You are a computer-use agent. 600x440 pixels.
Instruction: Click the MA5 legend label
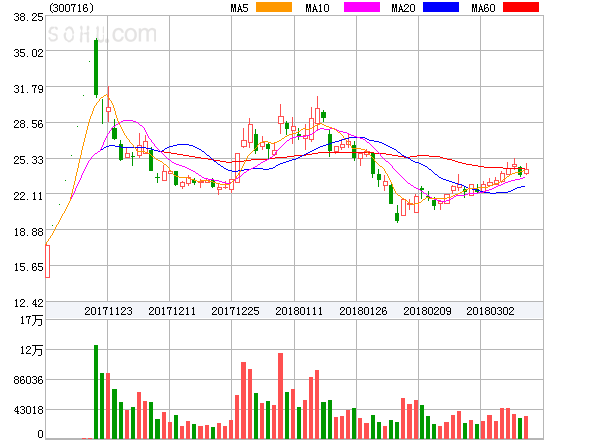[239, 8]
